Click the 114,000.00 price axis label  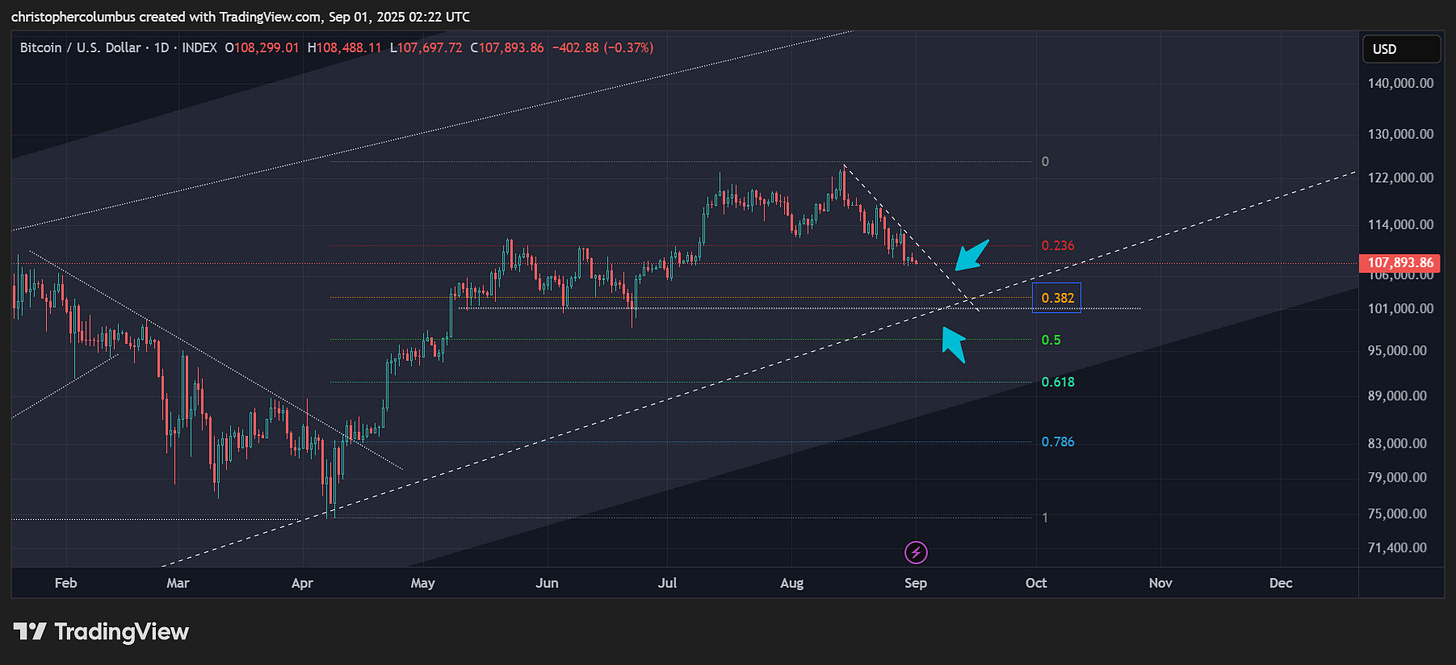pos(1403,225)
